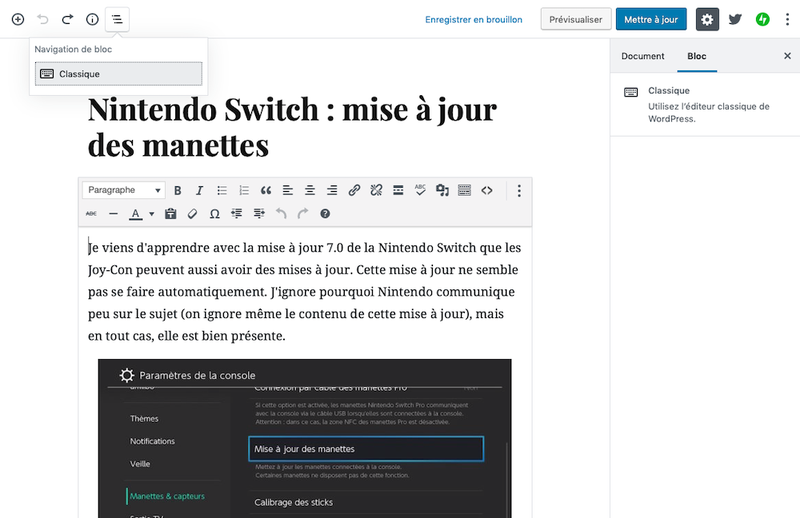The height and width of the screenshot is (518, 800).
Task: Open source code view icon
Action: (487, 190)
